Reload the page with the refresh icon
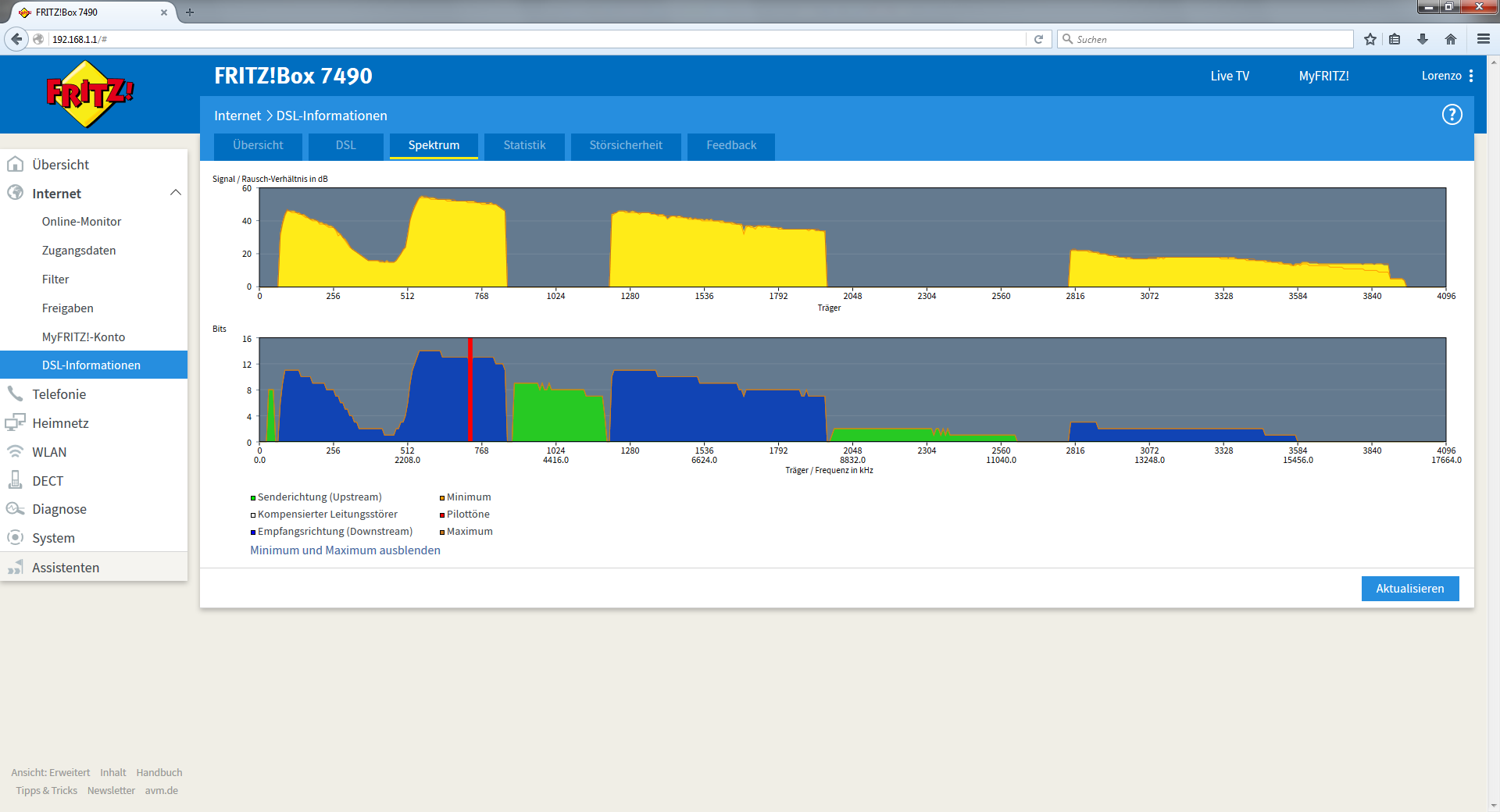 pos(1038,39)
